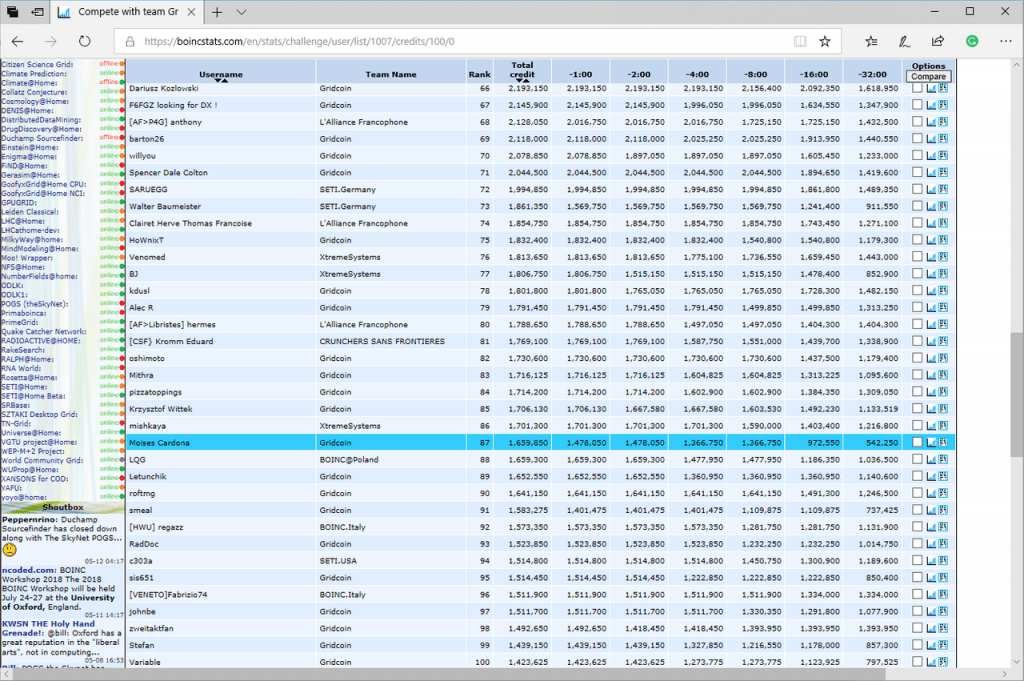Click the -32:00 column header
Screen dimensions: 1024x681
872,74
